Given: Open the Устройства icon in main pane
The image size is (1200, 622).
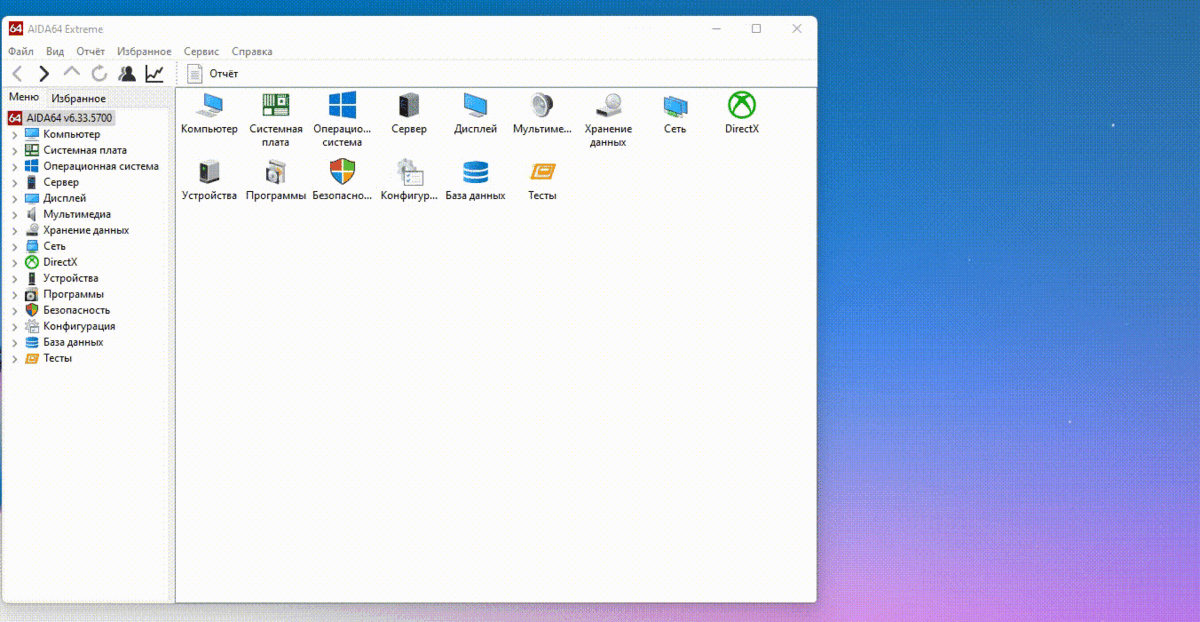Looking at the screenshot, I should tap(209, 172).
